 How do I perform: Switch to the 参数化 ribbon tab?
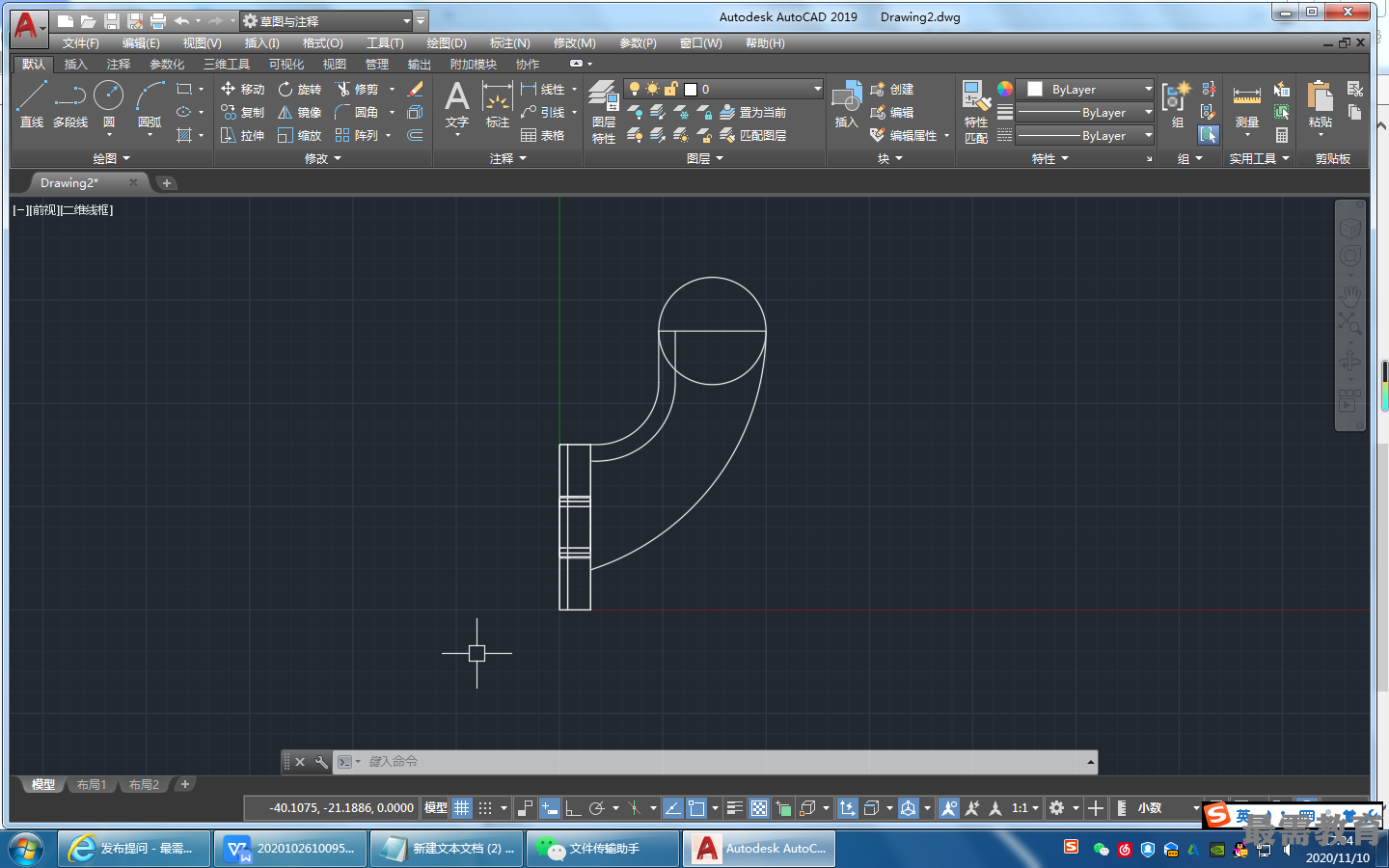pyautogui.click(x=167, y=65)
